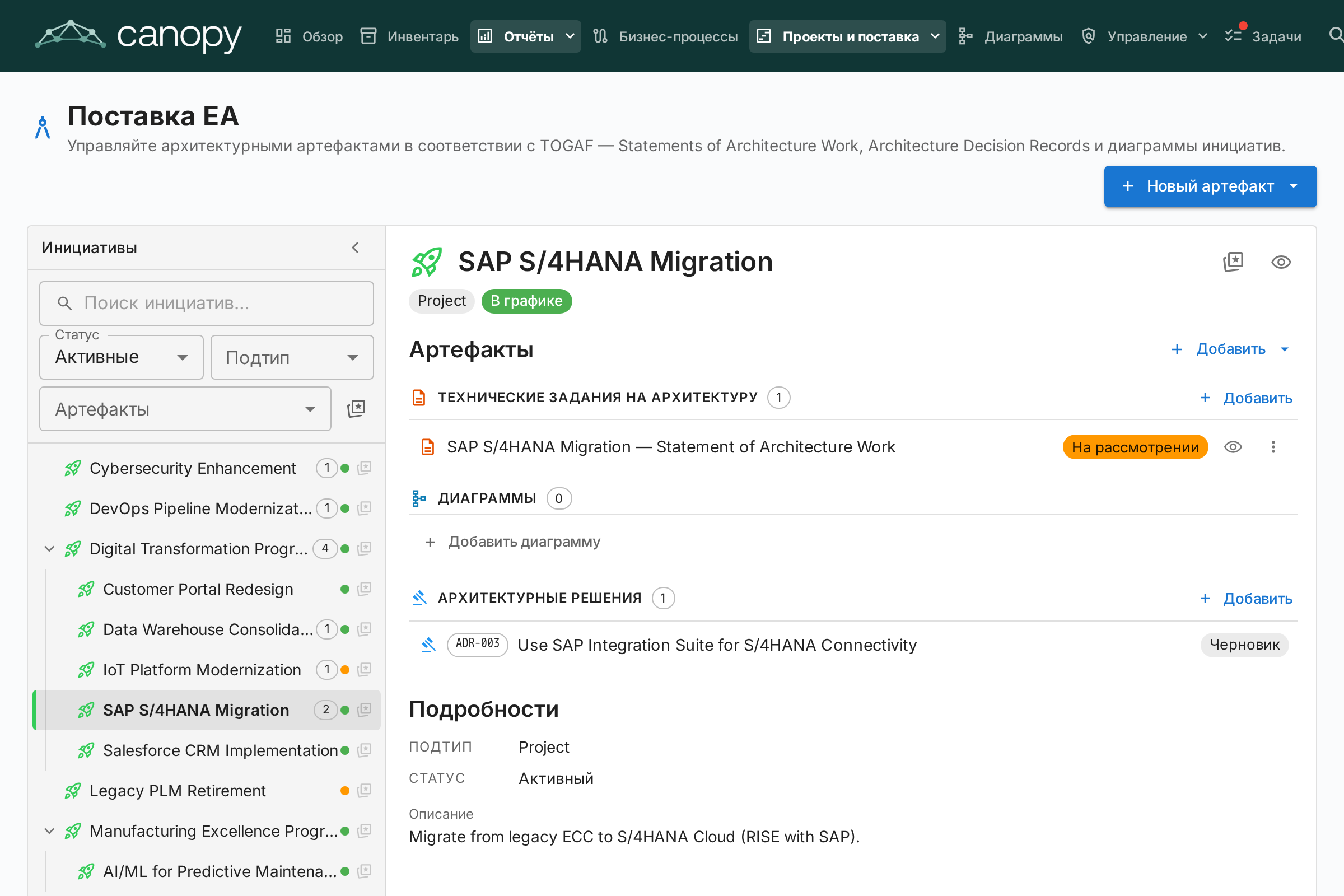
Task: Click the document icon of ТЕХНИЧЕСКИЕ ЗАДАНИЯ НА АРХИТЕКТУРУ section
Action: [419, 397]
